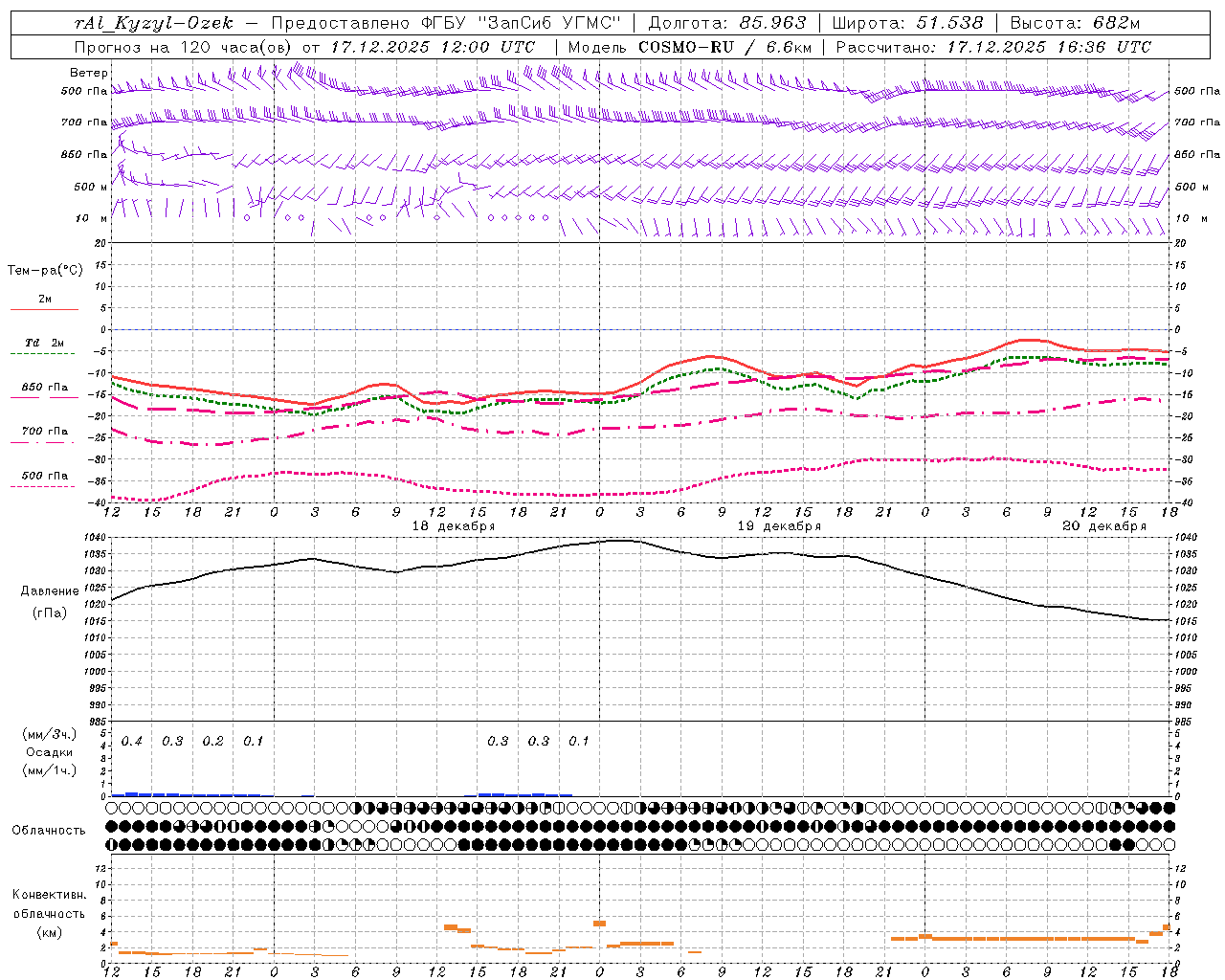Click the 18 декабря date label
The height and width of the screenshot is (980, 1225).
(454, 526)
